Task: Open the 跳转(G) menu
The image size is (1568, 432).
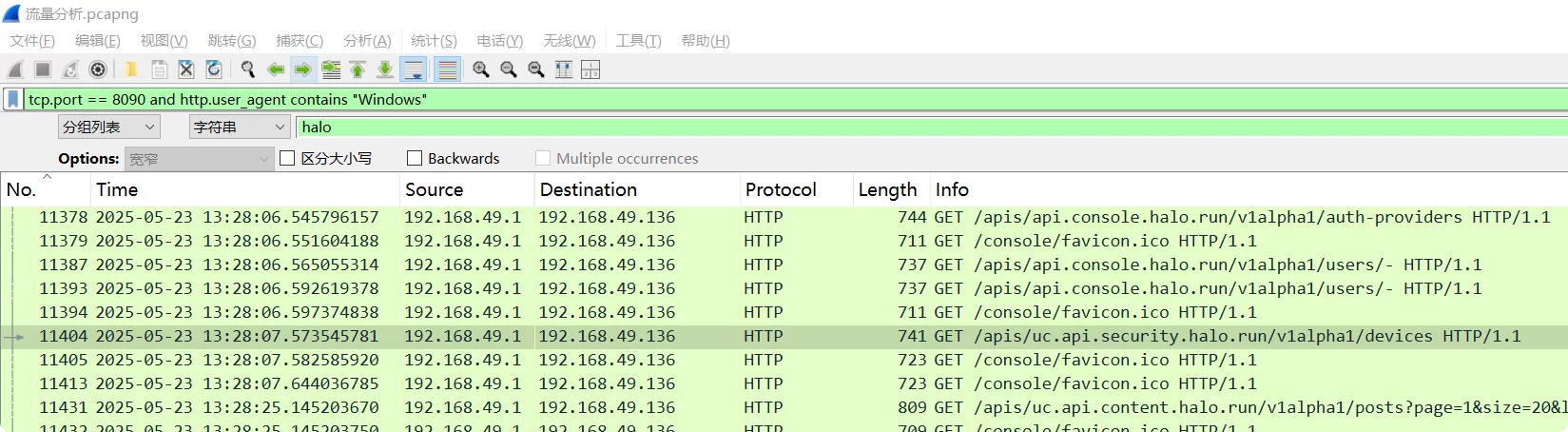Action: pos(232,41)
